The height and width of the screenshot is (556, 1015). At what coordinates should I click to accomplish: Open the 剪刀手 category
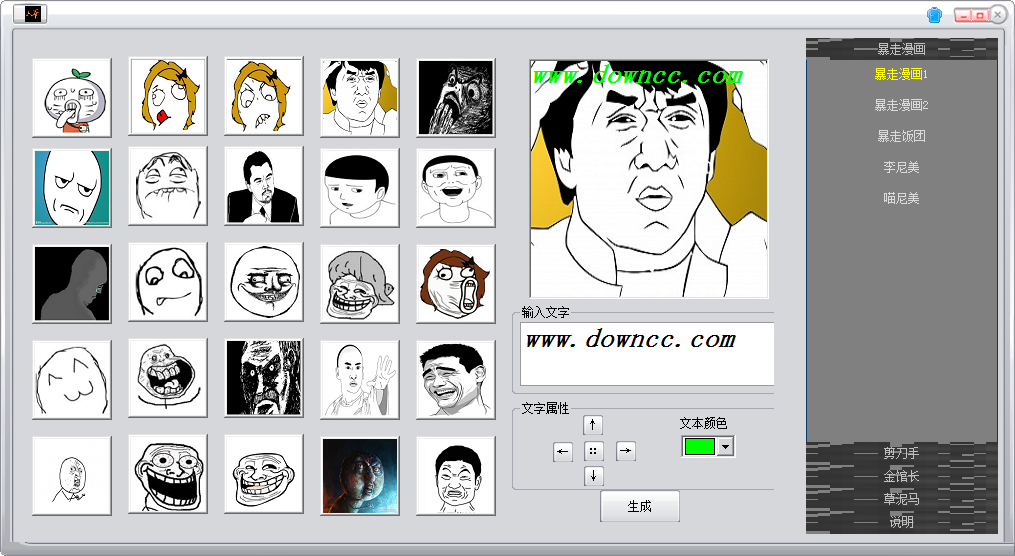pos(901,453)
